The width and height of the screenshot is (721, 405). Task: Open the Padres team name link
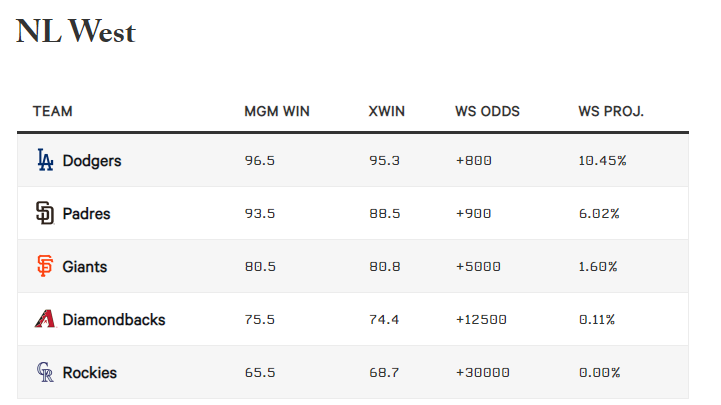[86, 213]
